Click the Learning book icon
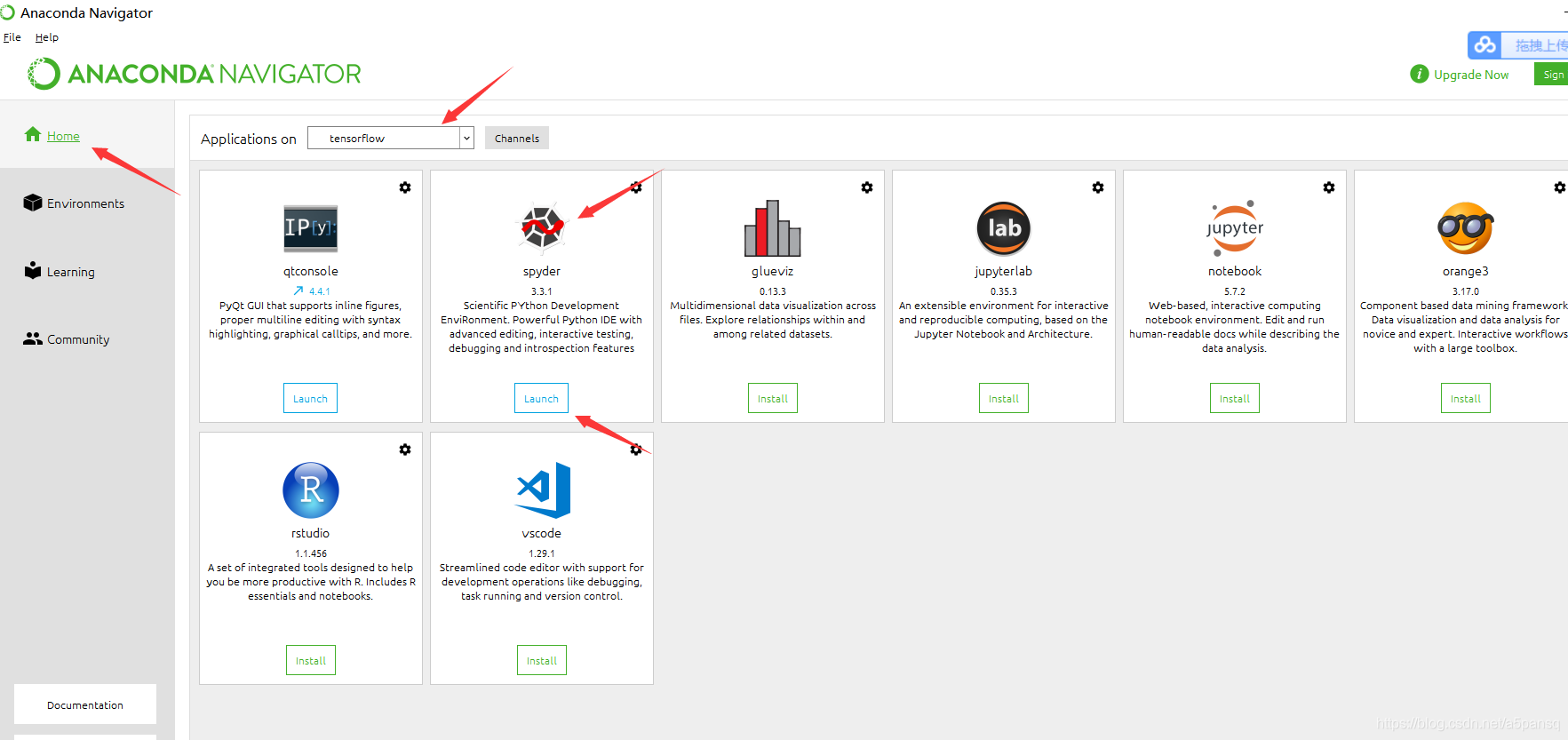 pyautogui.click(x=33, y=270)
